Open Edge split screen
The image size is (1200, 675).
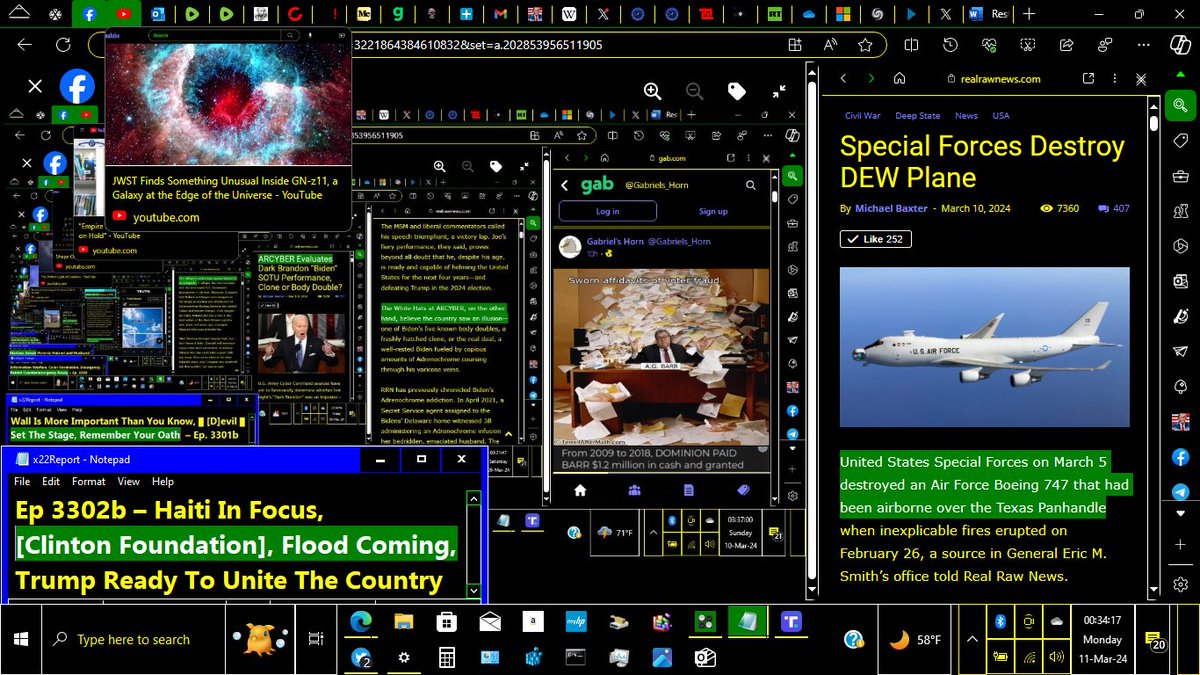tap(911, 45)
